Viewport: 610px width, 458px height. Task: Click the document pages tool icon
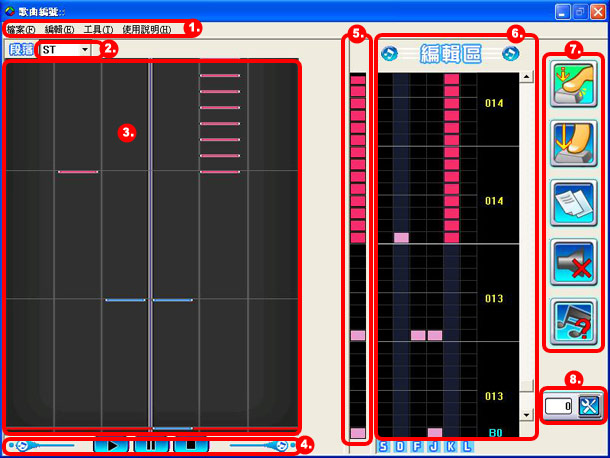coord(574,203)
